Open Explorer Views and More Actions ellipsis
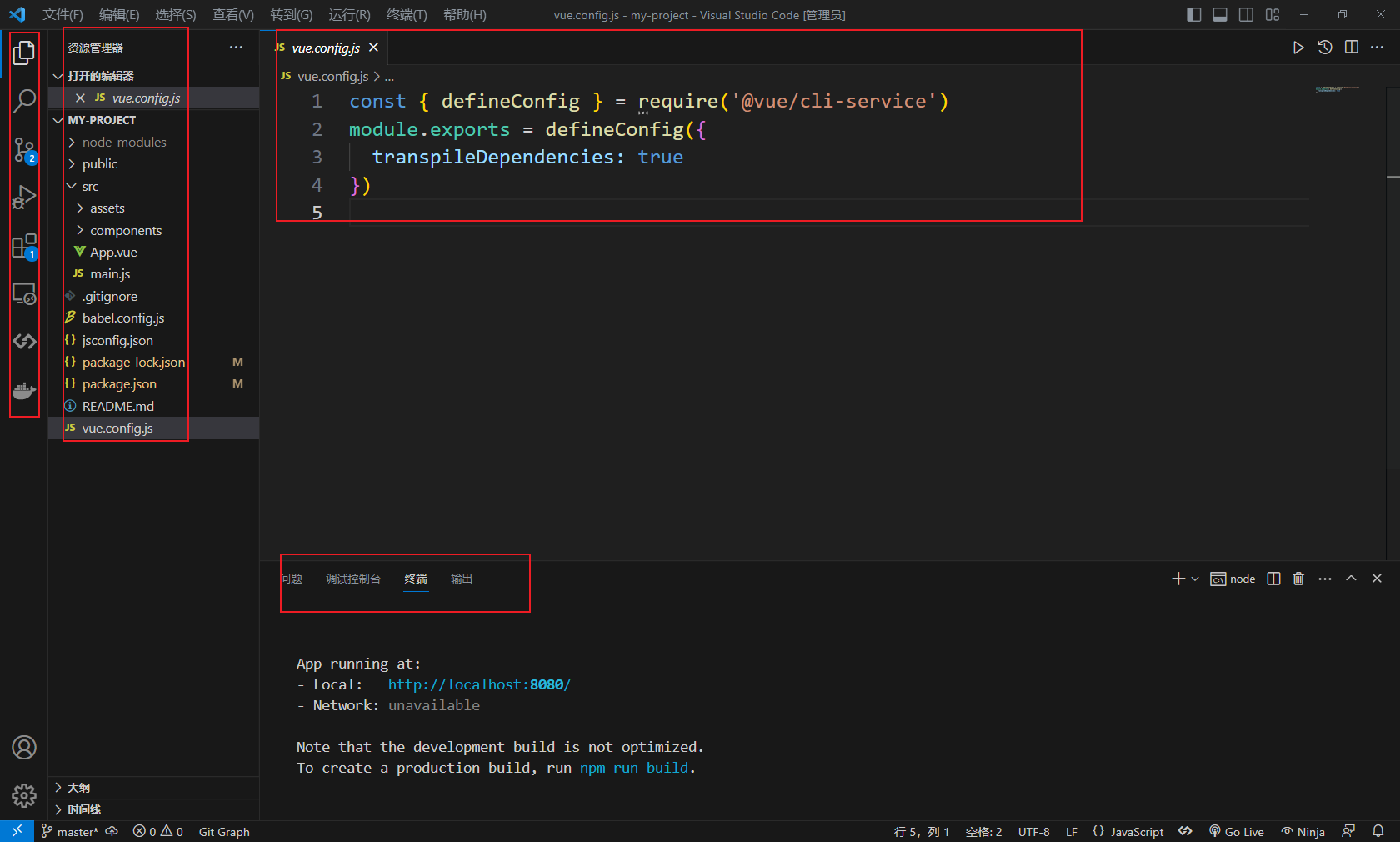1400x842 pixels. pos(237,48)
